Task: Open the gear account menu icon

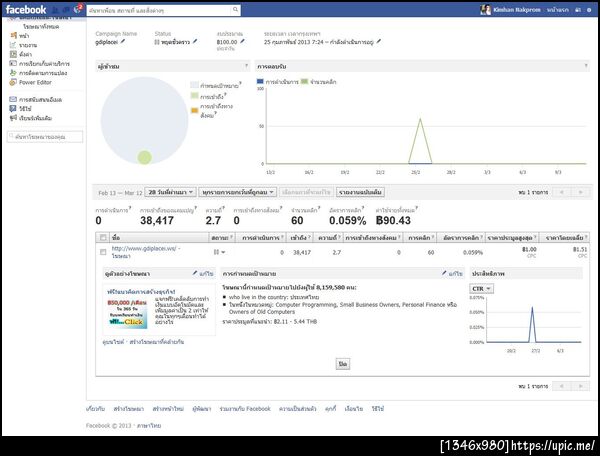Action: tap(589, 10)
